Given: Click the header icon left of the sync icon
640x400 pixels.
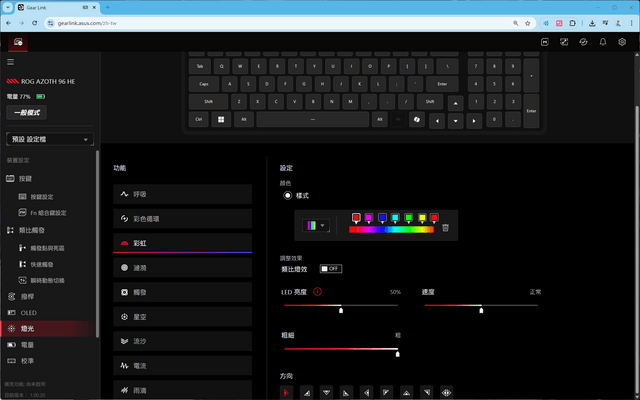Looking at the screenshot, I should pos(564,42).
